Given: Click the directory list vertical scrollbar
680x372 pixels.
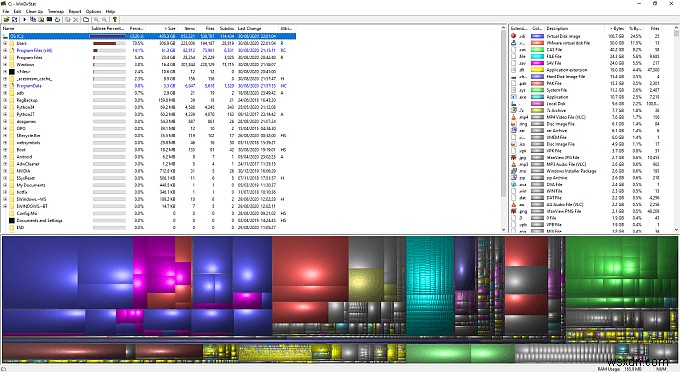Looking at the screenshot, I should click(503, 129).
